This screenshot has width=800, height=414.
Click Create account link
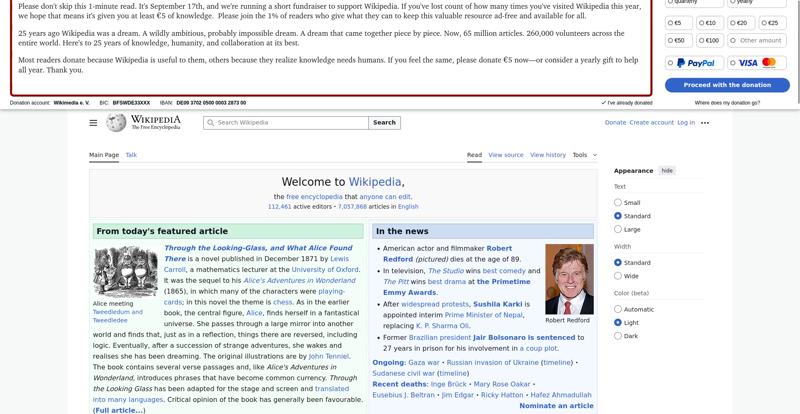652,123
